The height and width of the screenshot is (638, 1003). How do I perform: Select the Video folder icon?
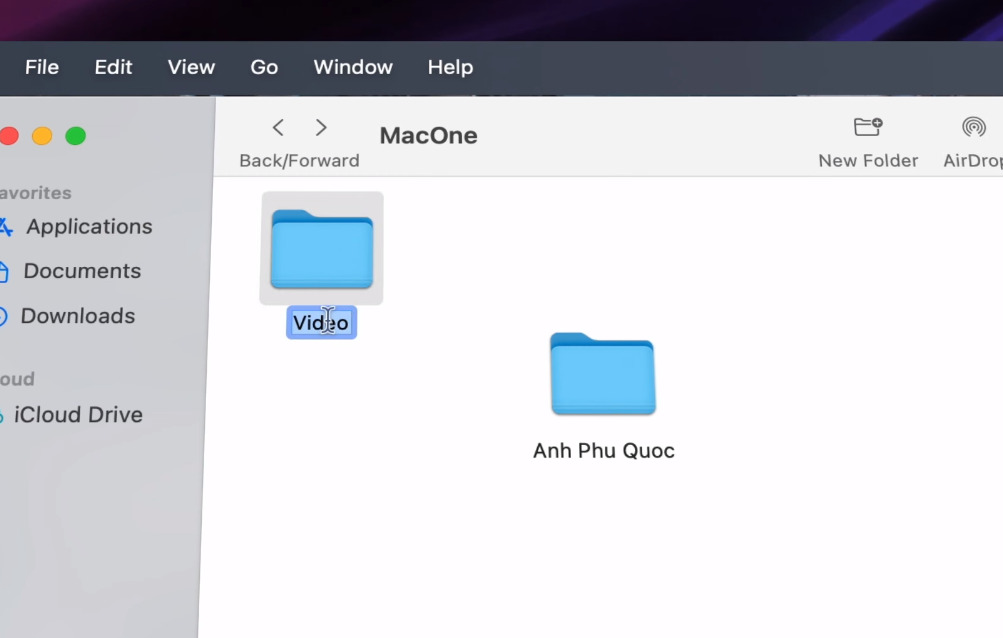(322, 249)
